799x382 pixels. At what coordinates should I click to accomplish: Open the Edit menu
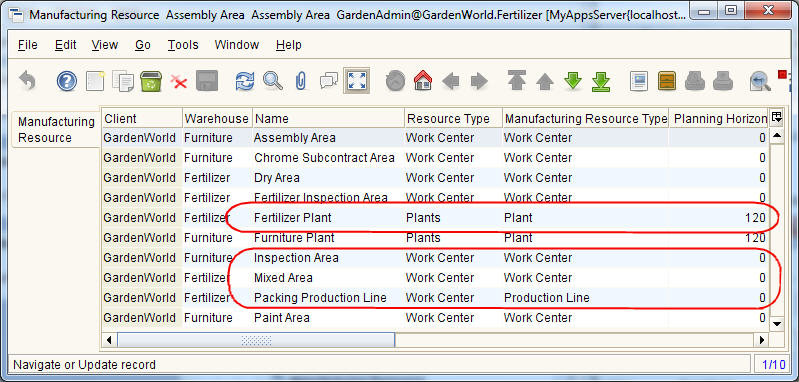click(66, 45)
